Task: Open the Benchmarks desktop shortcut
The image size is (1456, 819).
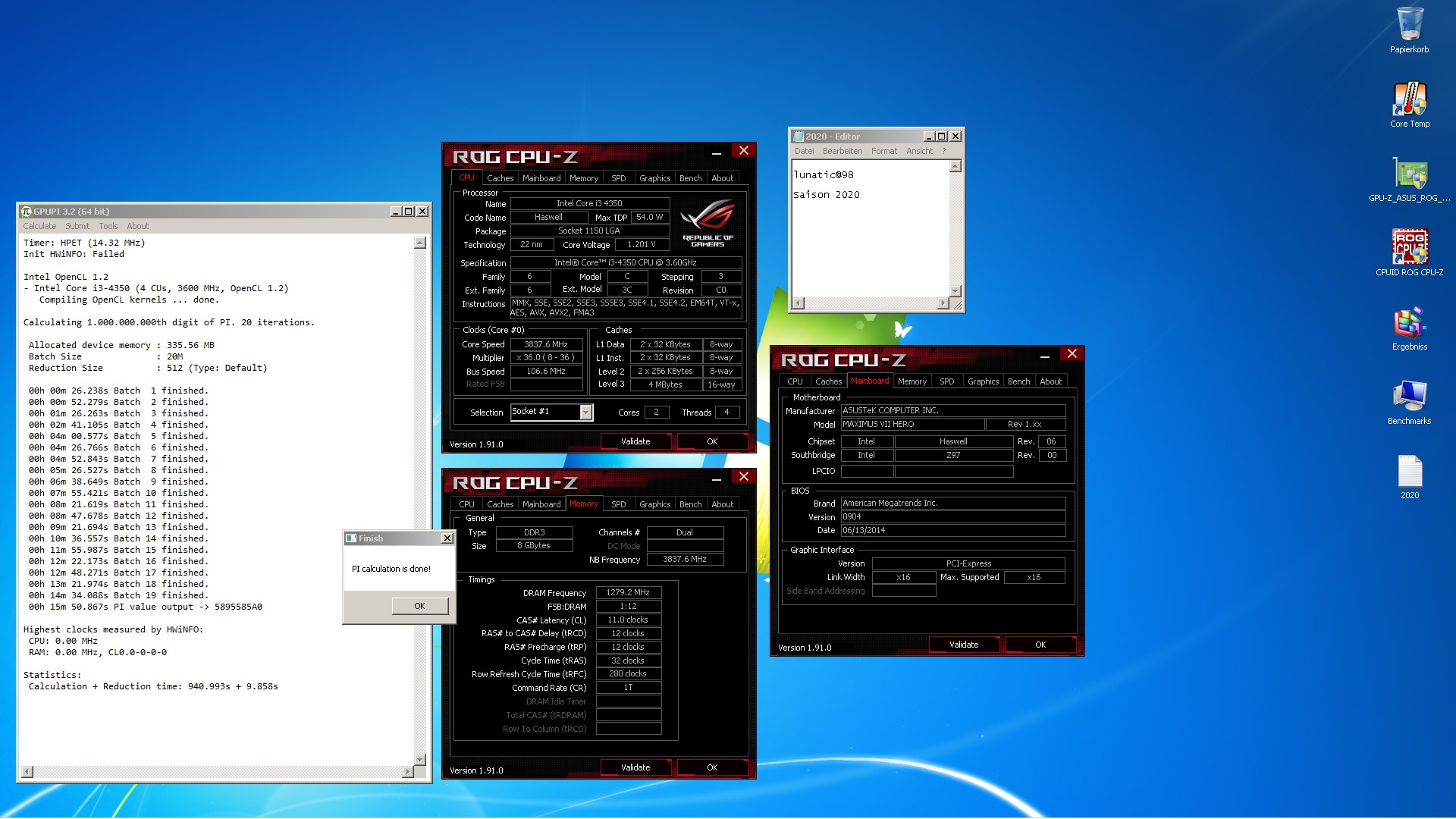Action: (x=1409, y=402)
